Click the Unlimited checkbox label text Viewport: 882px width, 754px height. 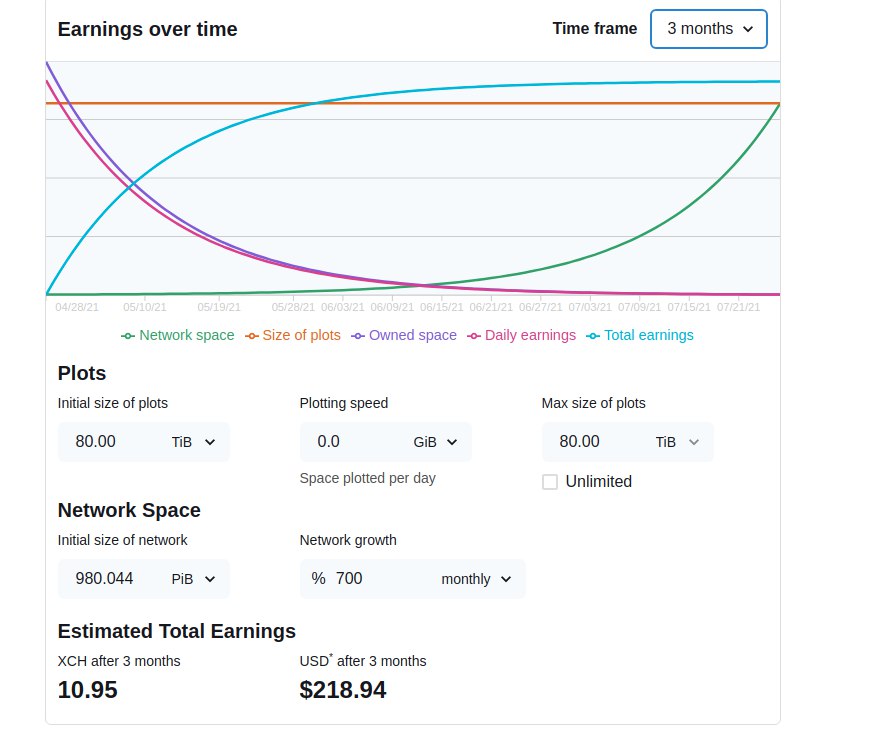click(599, 482)
